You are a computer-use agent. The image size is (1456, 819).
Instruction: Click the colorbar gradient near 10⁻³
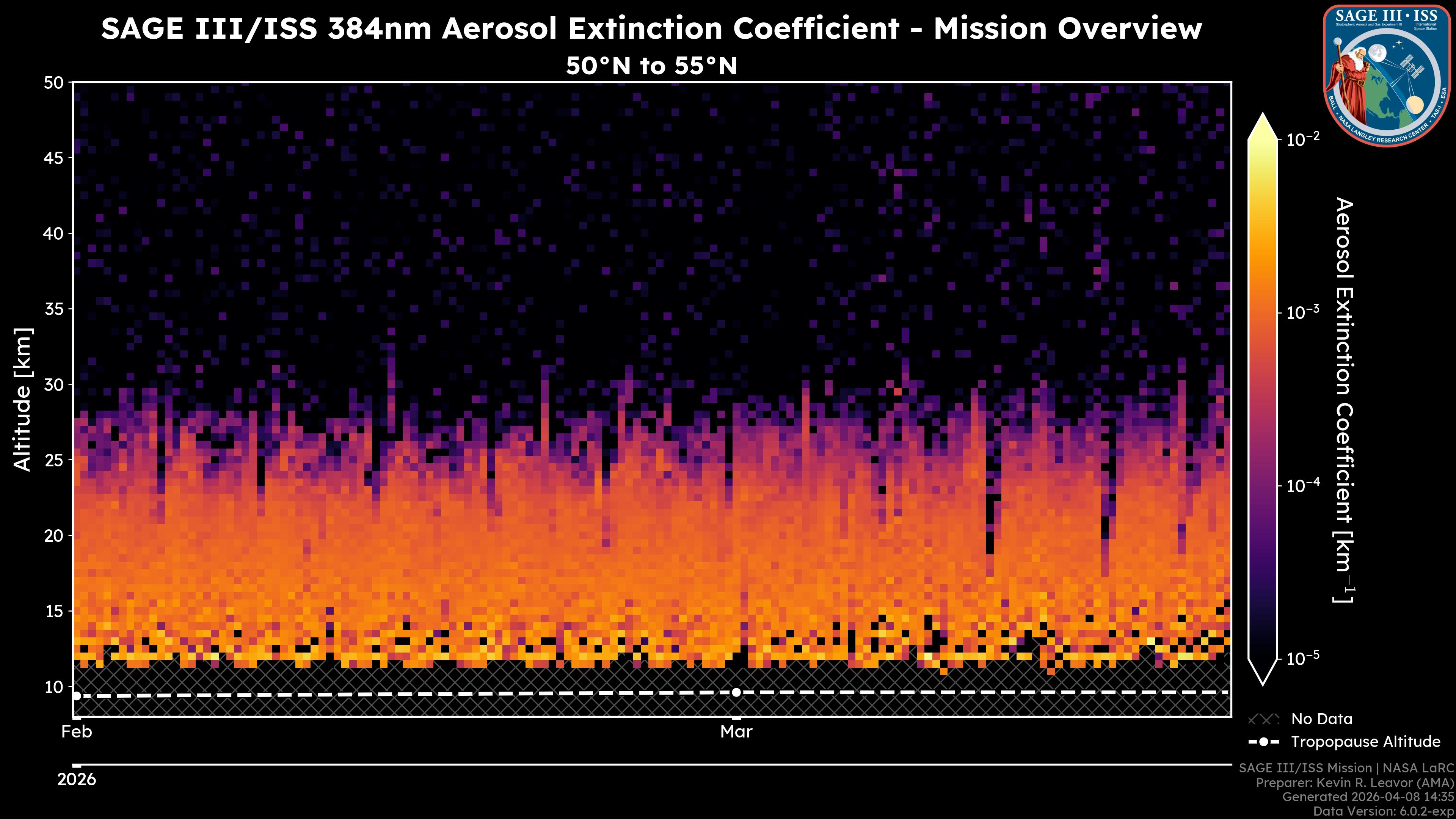coord(1263,312)
